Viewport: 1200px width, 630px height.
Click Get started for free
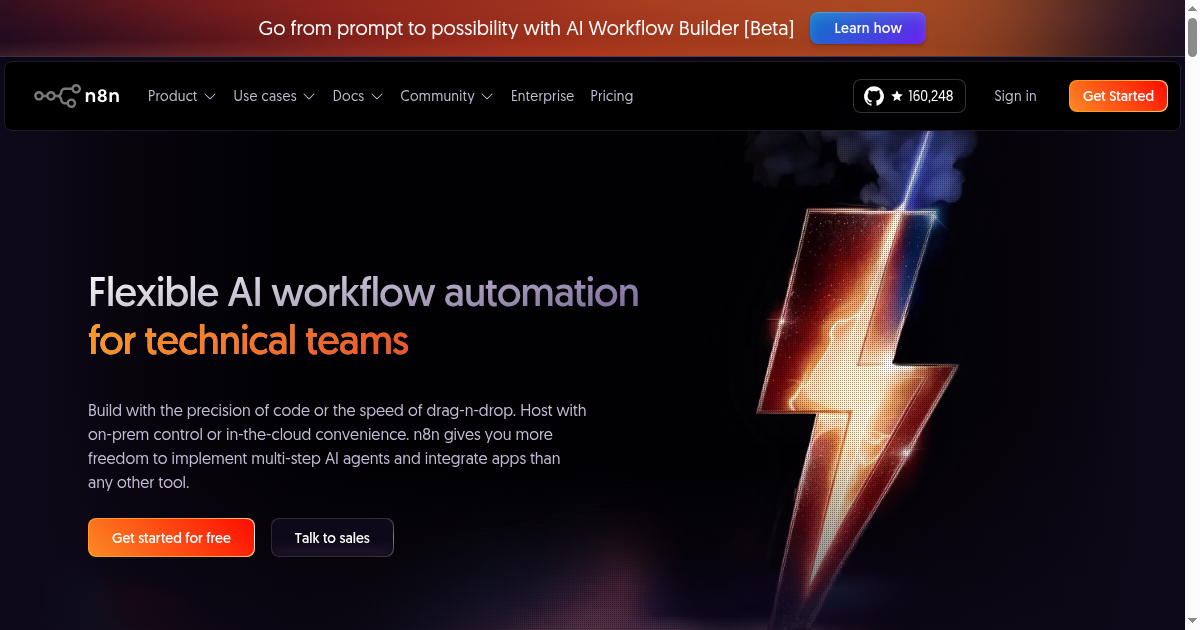tap(171, 537)
